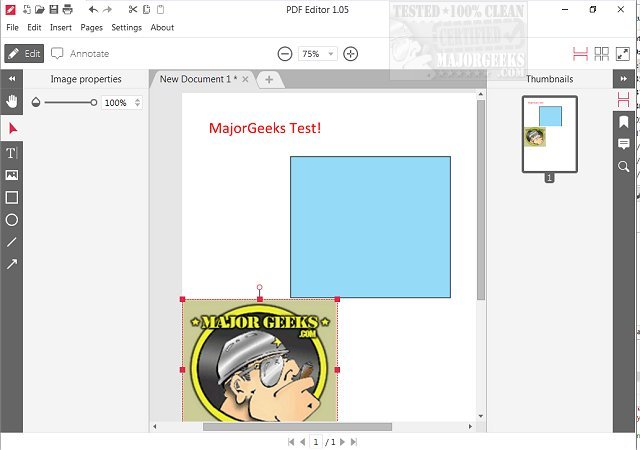Image resolution: width=640 pixels, height=450 pixels.
Task: Collapse the right Thumbnails panel
Action: coord(623,79)
